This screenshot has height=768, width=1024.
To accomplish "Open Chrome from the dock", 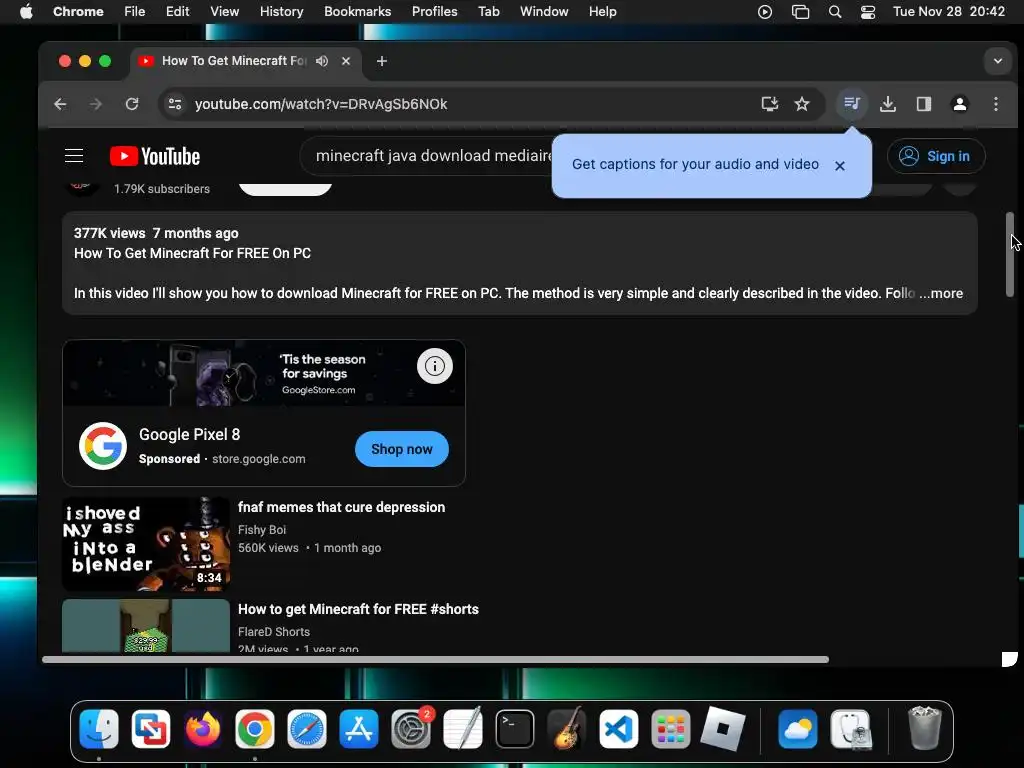I will pyautogui.click(x=255, y=729).
